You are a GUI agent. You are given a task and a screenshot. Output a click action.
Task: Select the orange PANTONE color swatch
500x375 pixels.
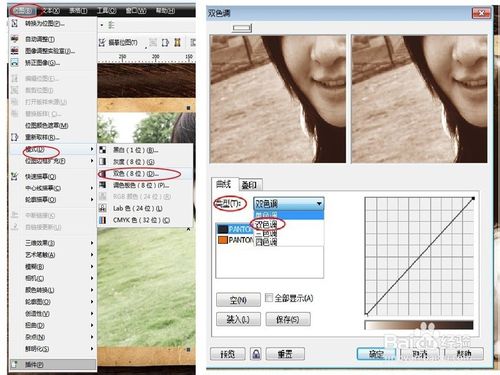pyautogui.click(x=223, y=240)
